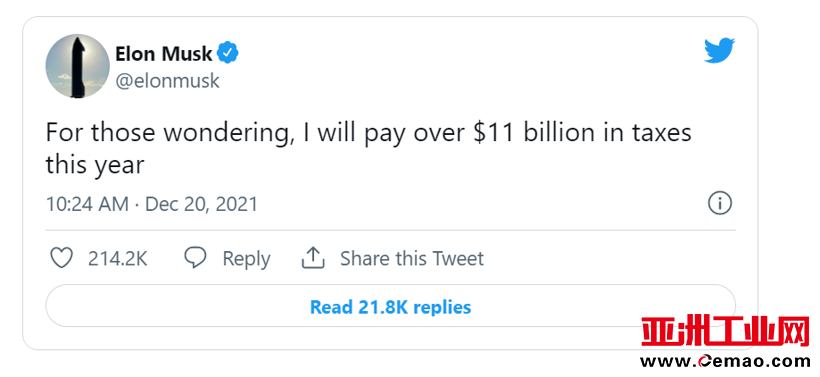Click the www.cemao.com web address
The image size is (820, 377).
tap(725, 361)
